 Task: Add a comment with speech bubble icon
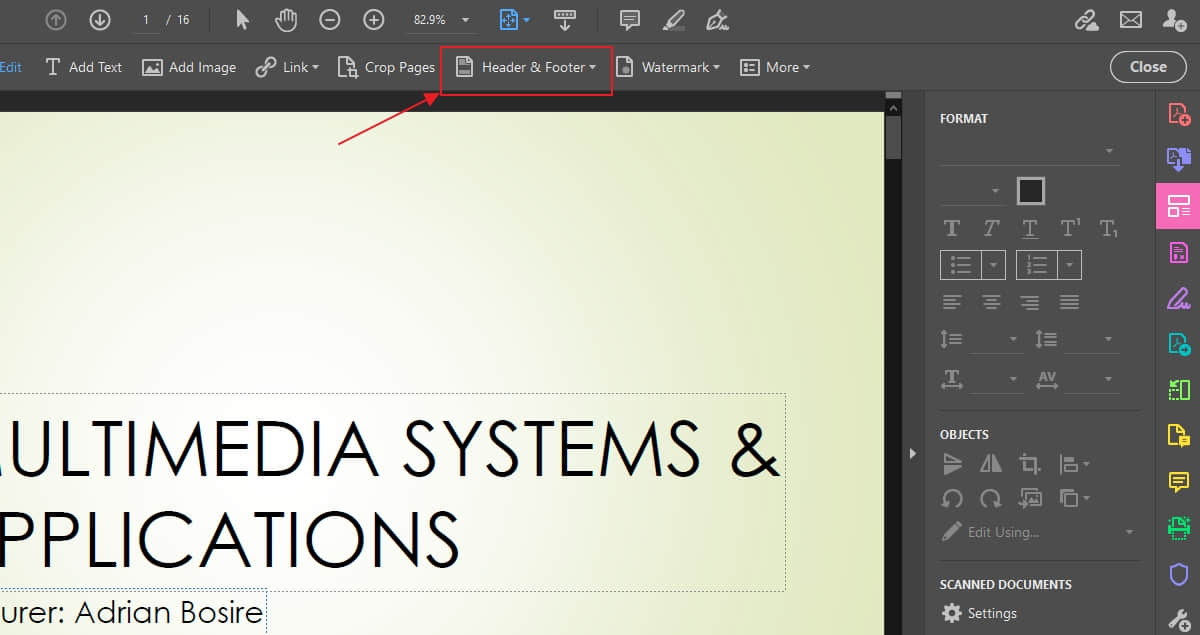629,19
